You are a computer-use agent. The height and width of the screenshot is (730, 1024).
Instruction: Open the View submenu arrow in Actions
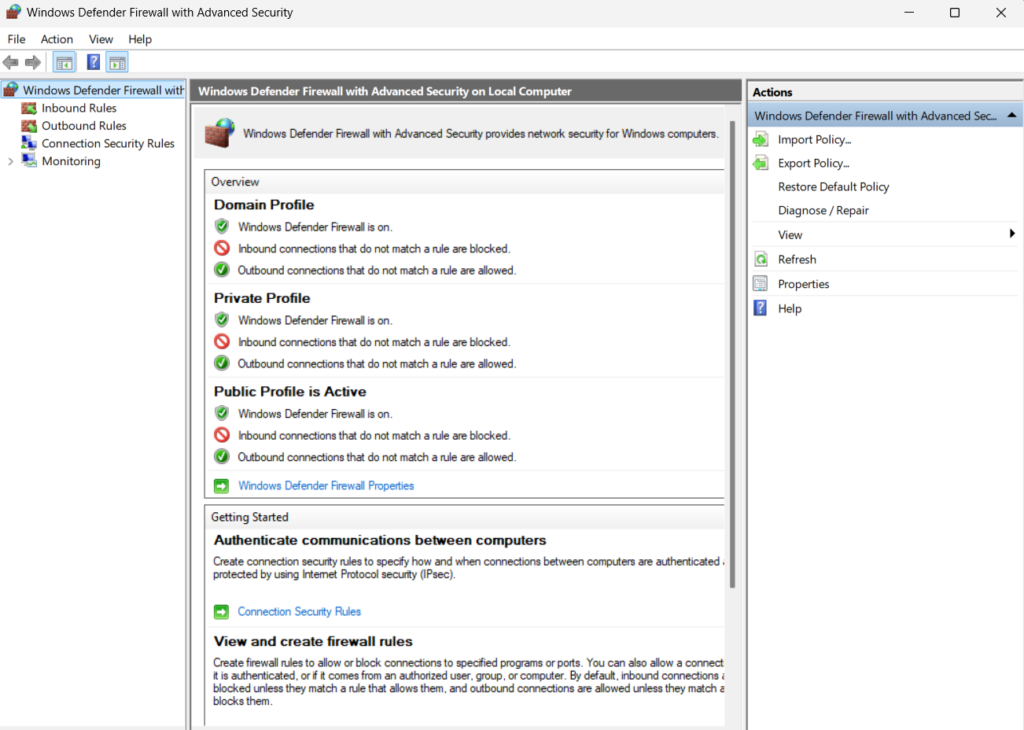point(1012,234)
